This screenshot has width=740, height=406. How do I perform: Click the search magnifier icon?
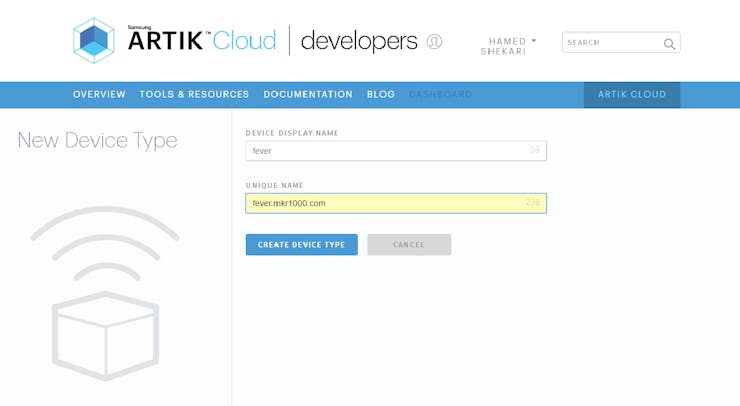[669, 43]
